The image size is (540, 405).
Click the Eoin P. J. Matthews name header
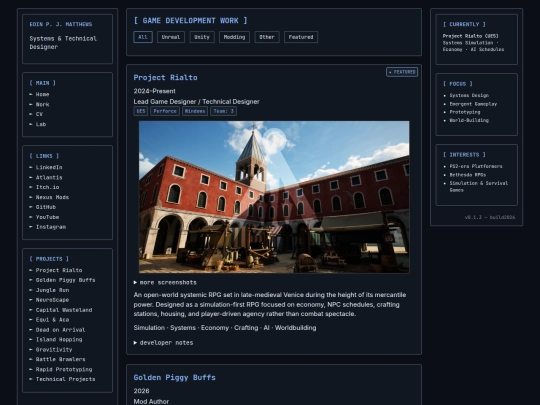tap(61, 24)
